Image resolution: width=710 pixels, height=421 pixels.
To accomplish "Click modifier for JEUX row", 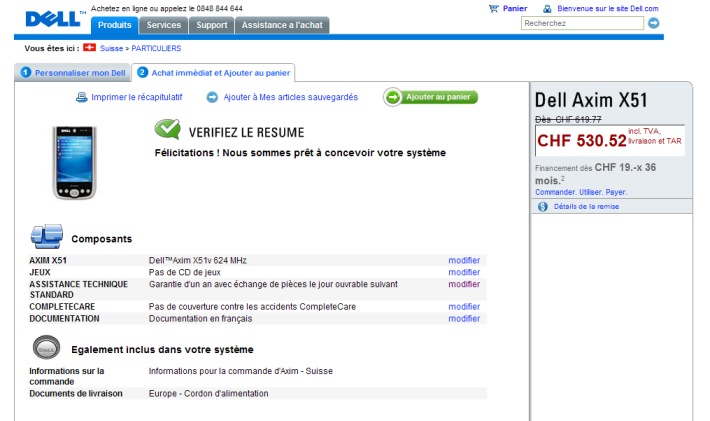I will [x=464, y=272].
